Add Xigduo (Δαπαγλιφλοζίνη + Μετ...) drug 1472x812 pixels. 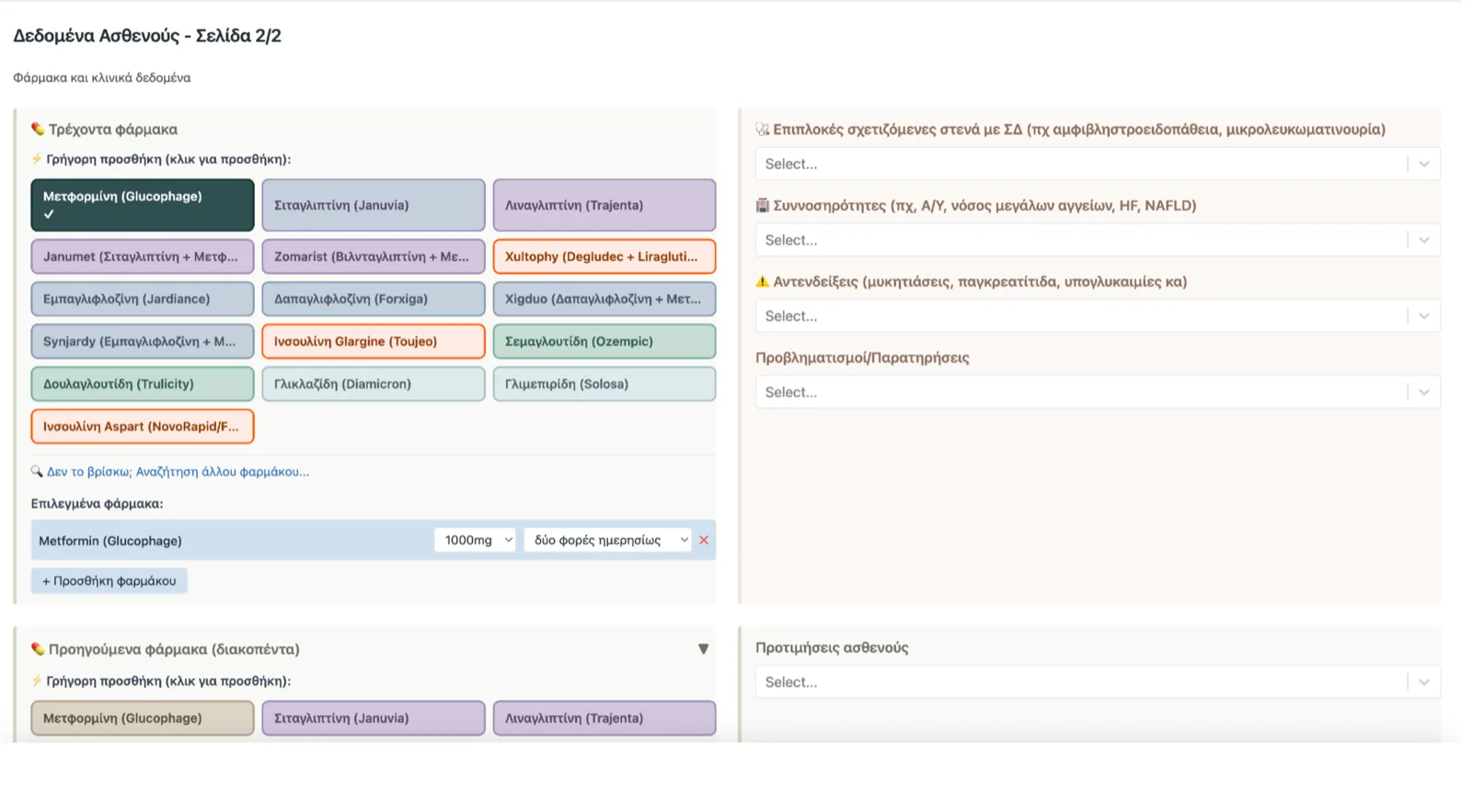tap(604, 299)
